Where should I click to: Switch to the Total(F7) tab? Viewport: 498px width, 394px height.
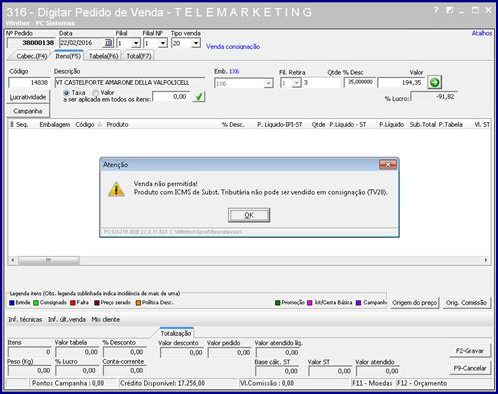[139, 56]
